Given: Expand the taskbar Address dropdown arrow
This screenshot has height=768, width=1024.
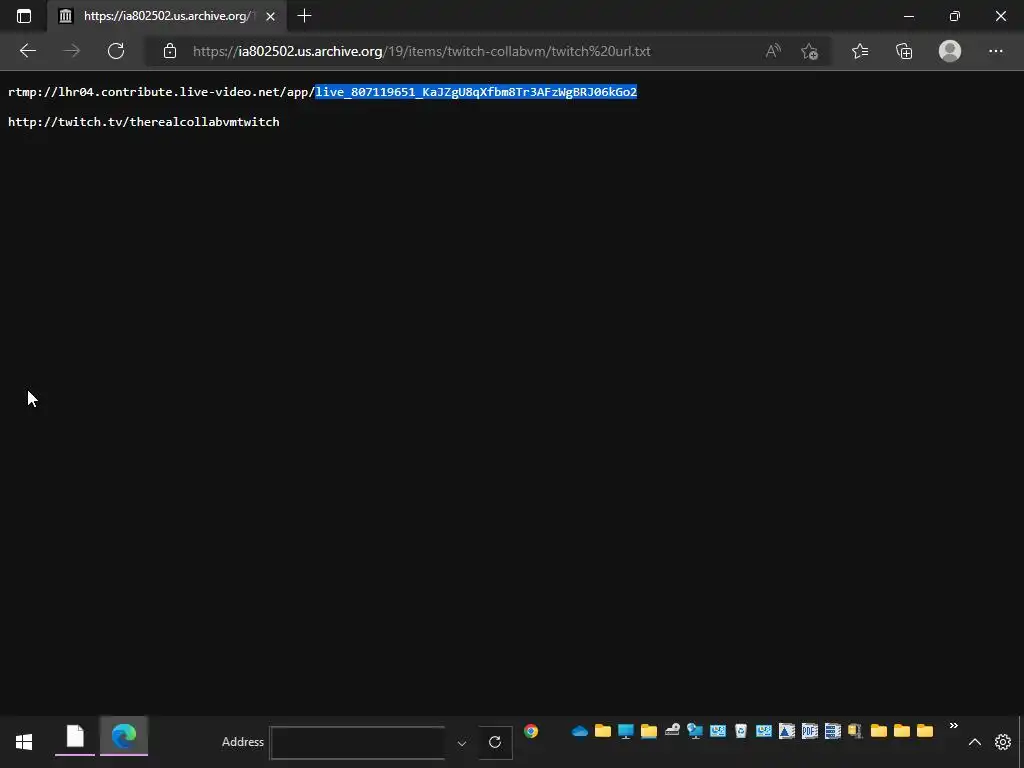Looking at the screenshot, I should (x=462, y=743).
